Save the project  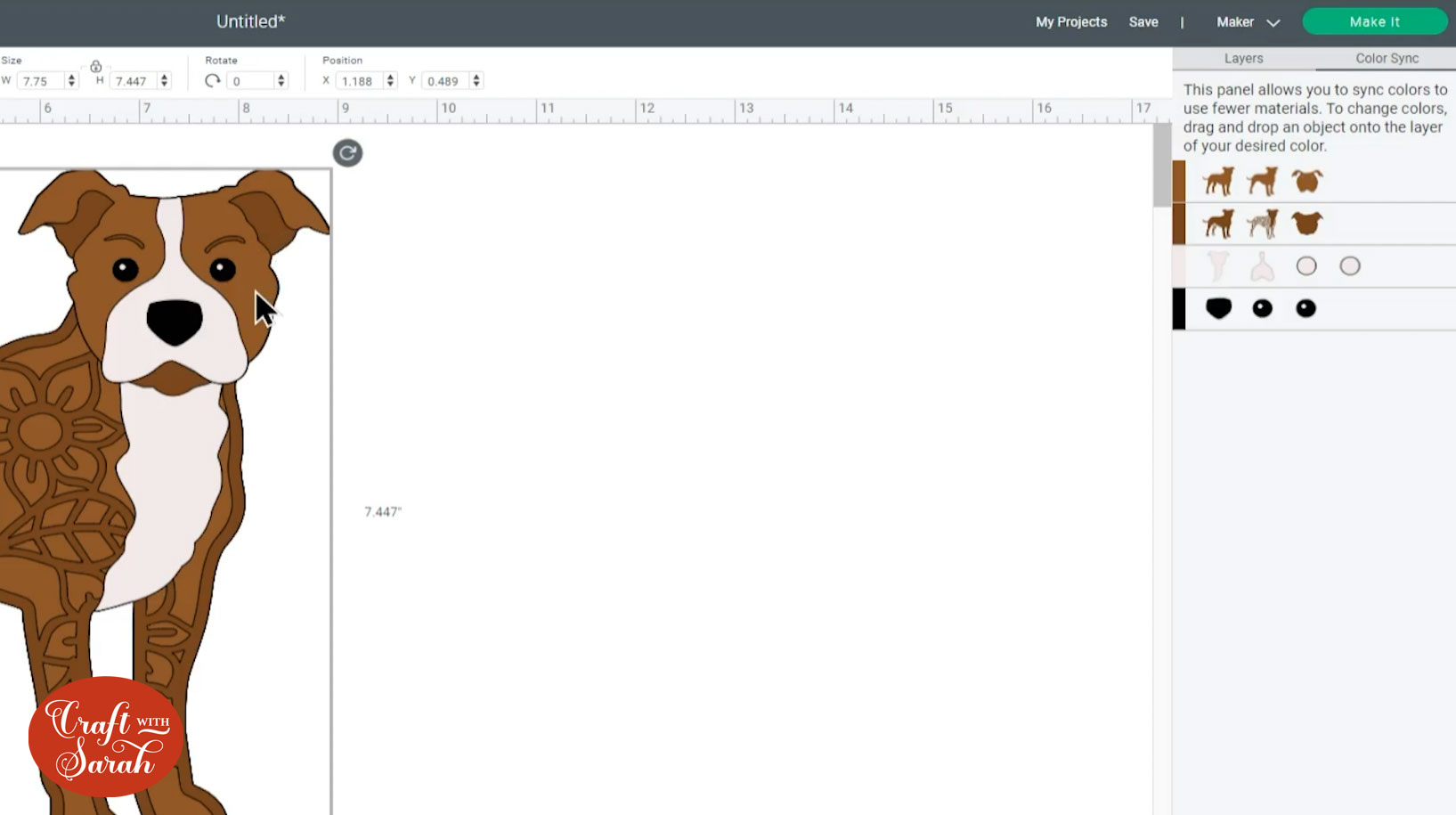(x=1143, y=22)
